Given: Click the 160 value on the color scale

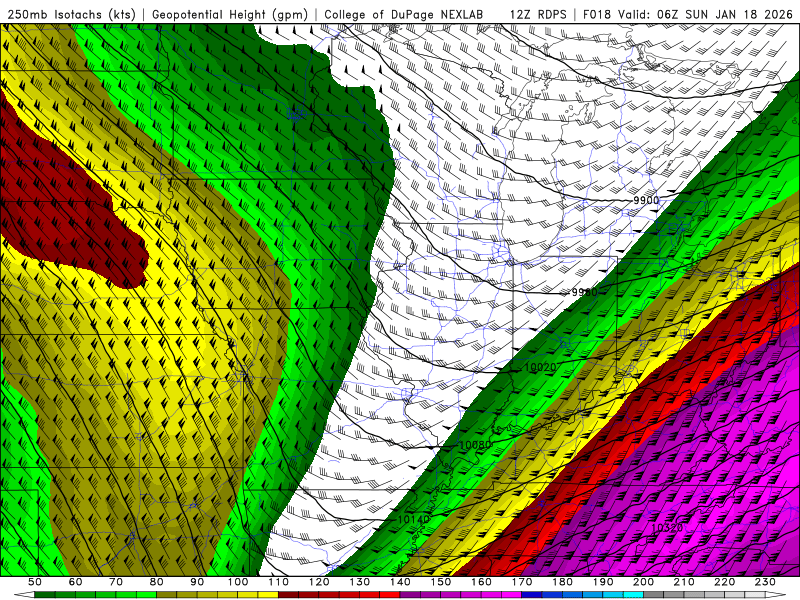Looking at the screenshot, I should coord(481,582).
